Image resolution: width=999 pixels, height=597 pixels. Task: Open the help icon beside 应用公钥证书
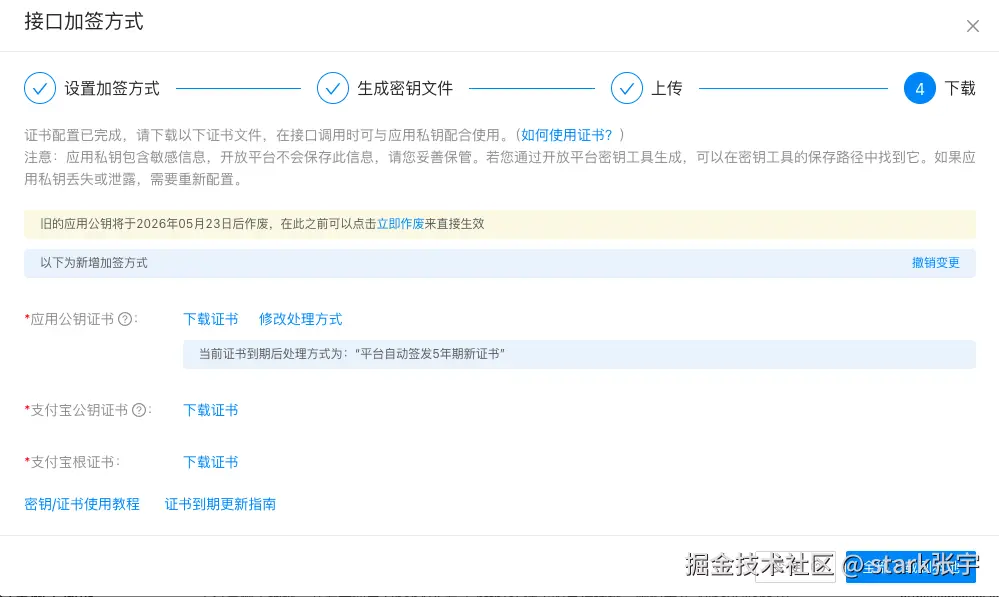pos(126,319)
